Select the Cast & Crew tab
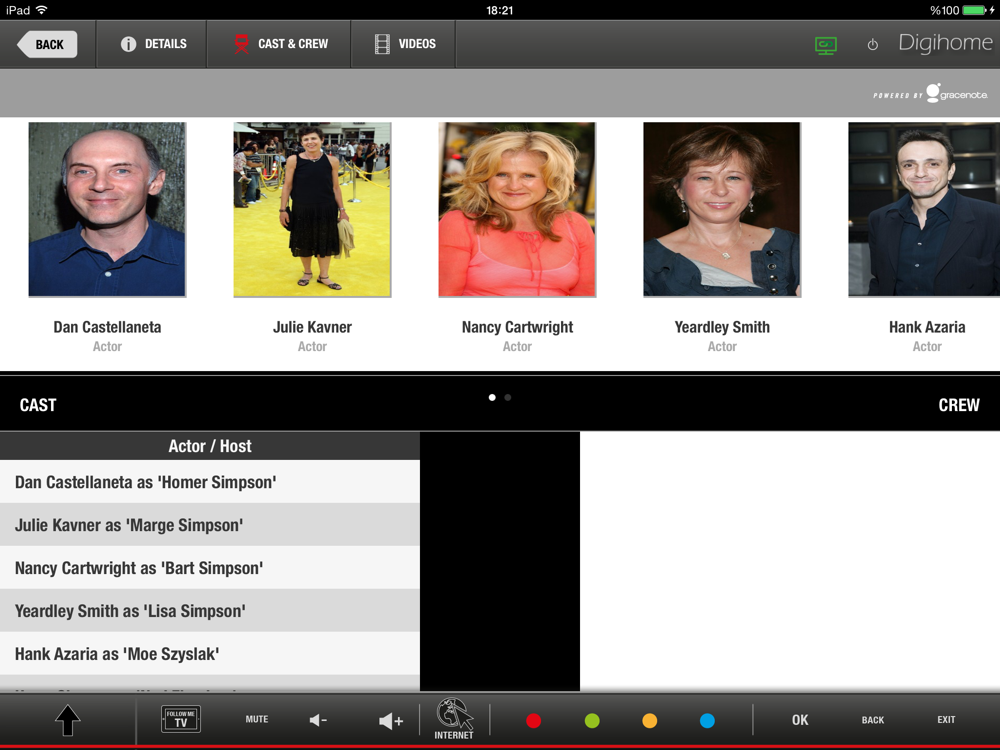Image resolution: width=1000 pixels, height=750 pixels. pyautogui.click(x=280, y=44)
